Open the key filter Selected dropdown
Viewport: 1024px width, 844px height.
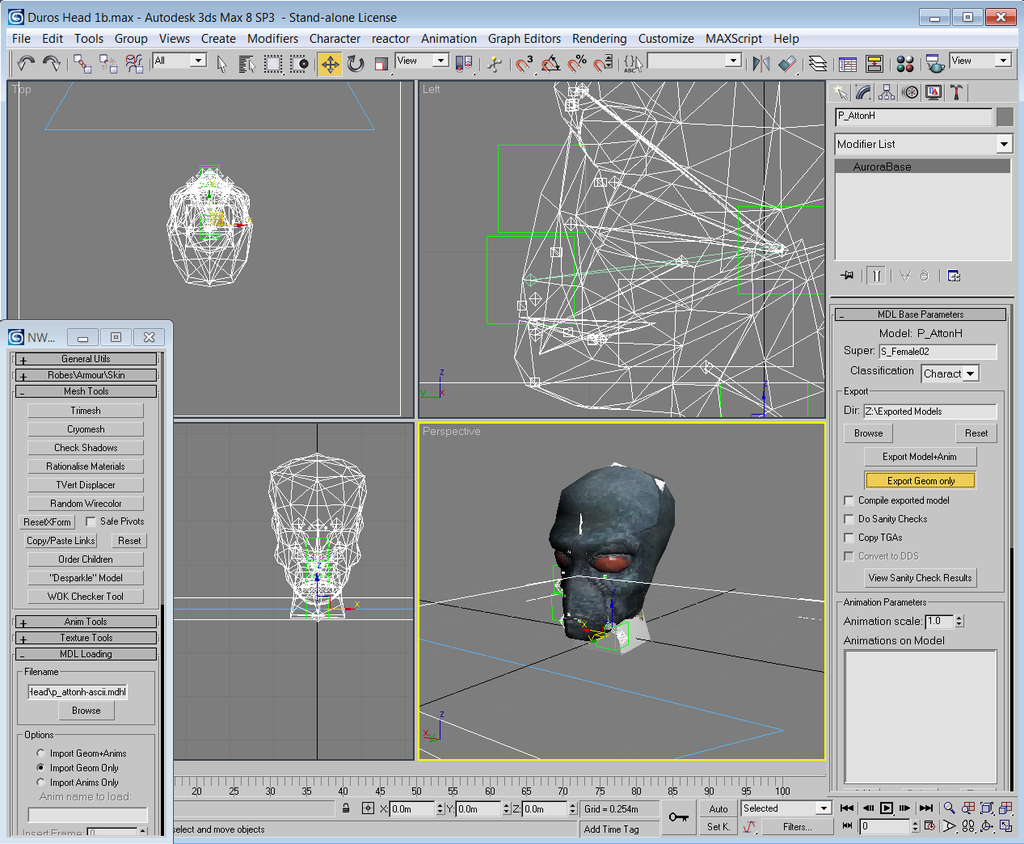[786, 808]
